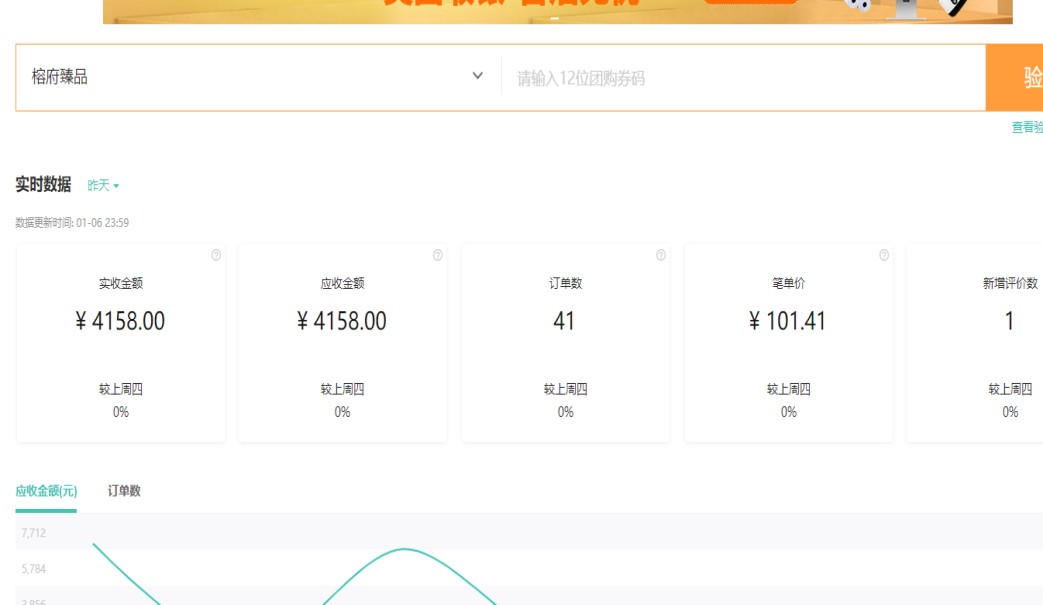Click help icon on 应收金额 card
Image resolution: width=1043 pixels, height=605 pixels.
tap(437, 256)
